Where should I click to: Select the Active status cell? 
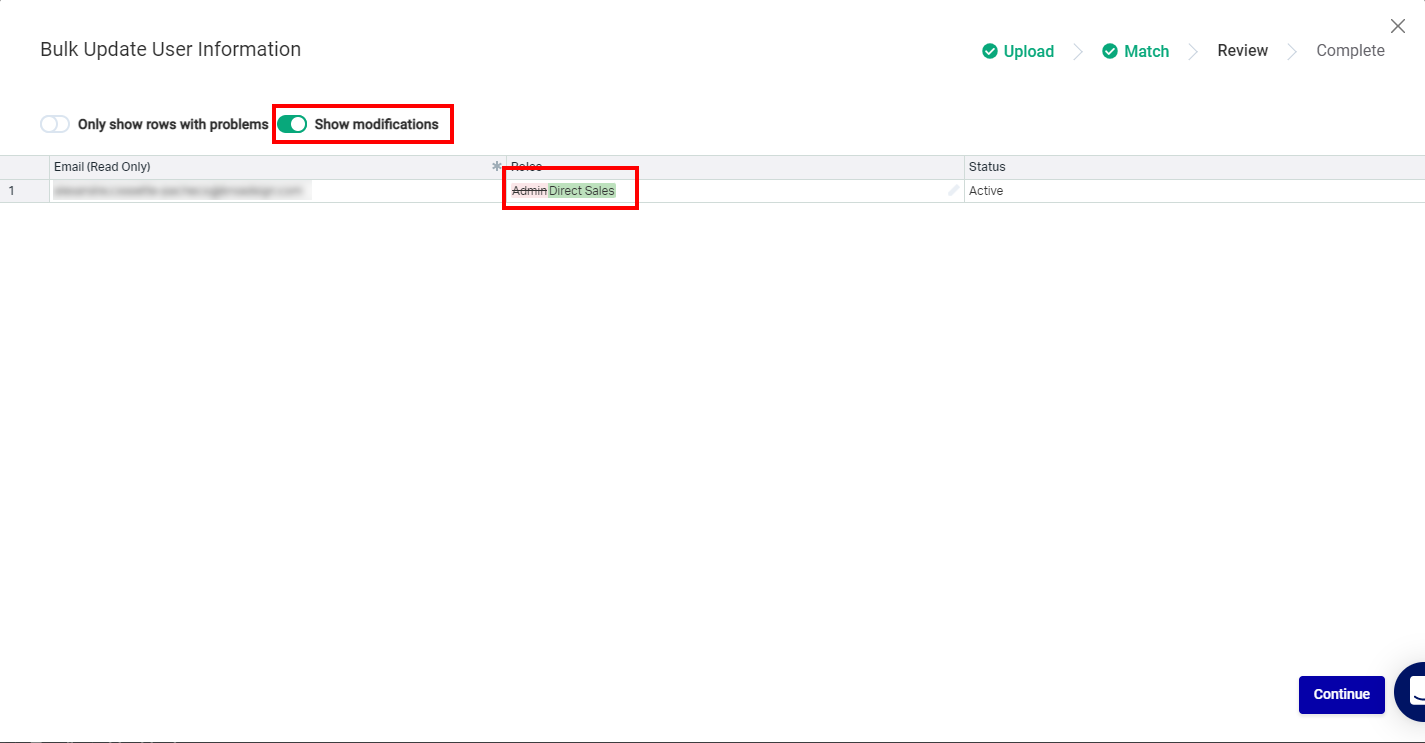point(1195,191)
